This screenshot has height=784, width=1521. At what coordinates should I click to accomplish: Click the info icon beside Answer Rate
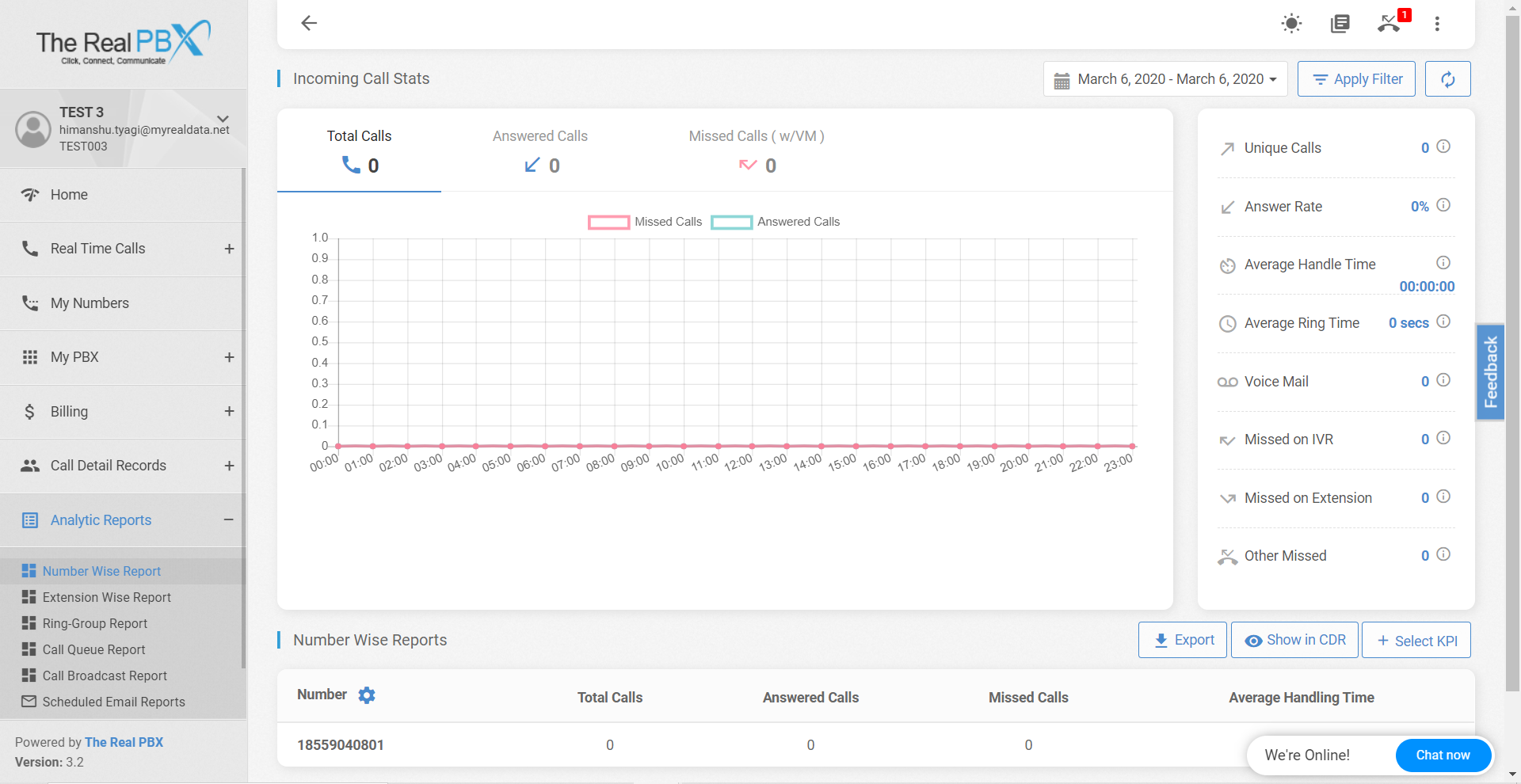[x=1443, y=205]
